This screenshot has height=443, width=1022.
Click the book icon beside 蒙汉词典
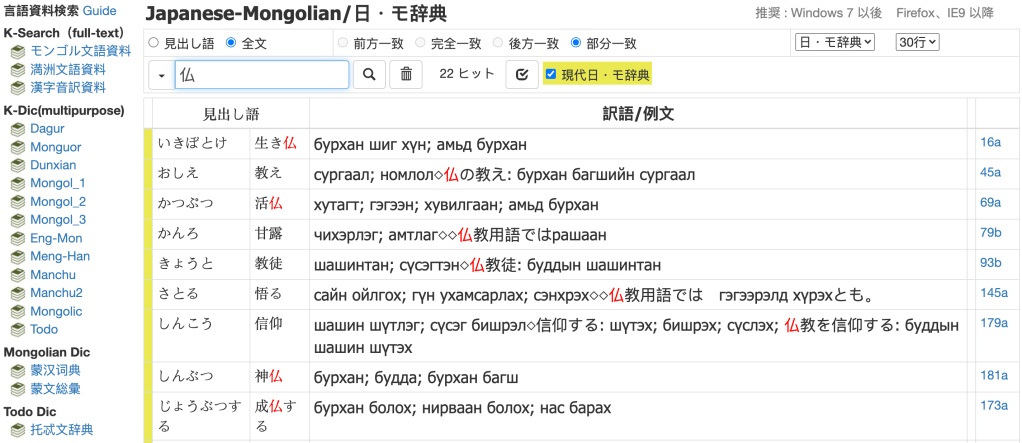tap(17, 370)
